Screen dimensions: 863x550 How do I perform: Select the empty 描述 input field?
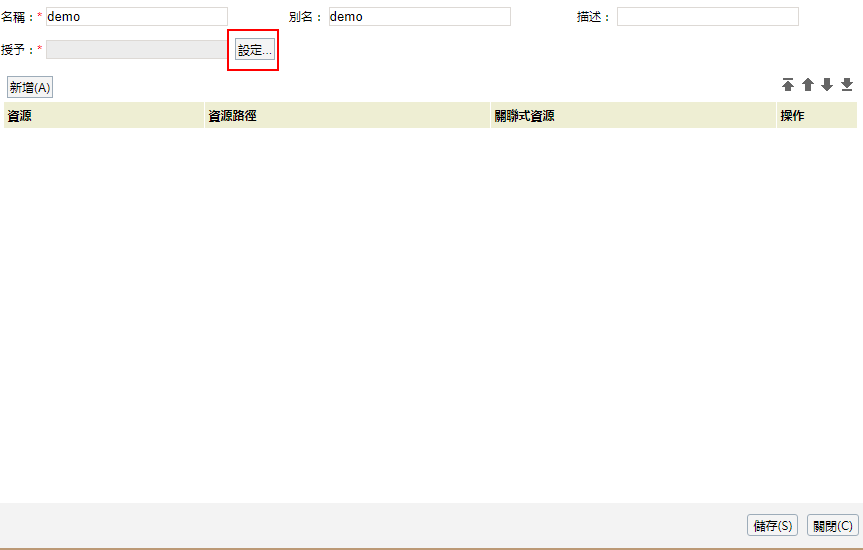[707, 17]
